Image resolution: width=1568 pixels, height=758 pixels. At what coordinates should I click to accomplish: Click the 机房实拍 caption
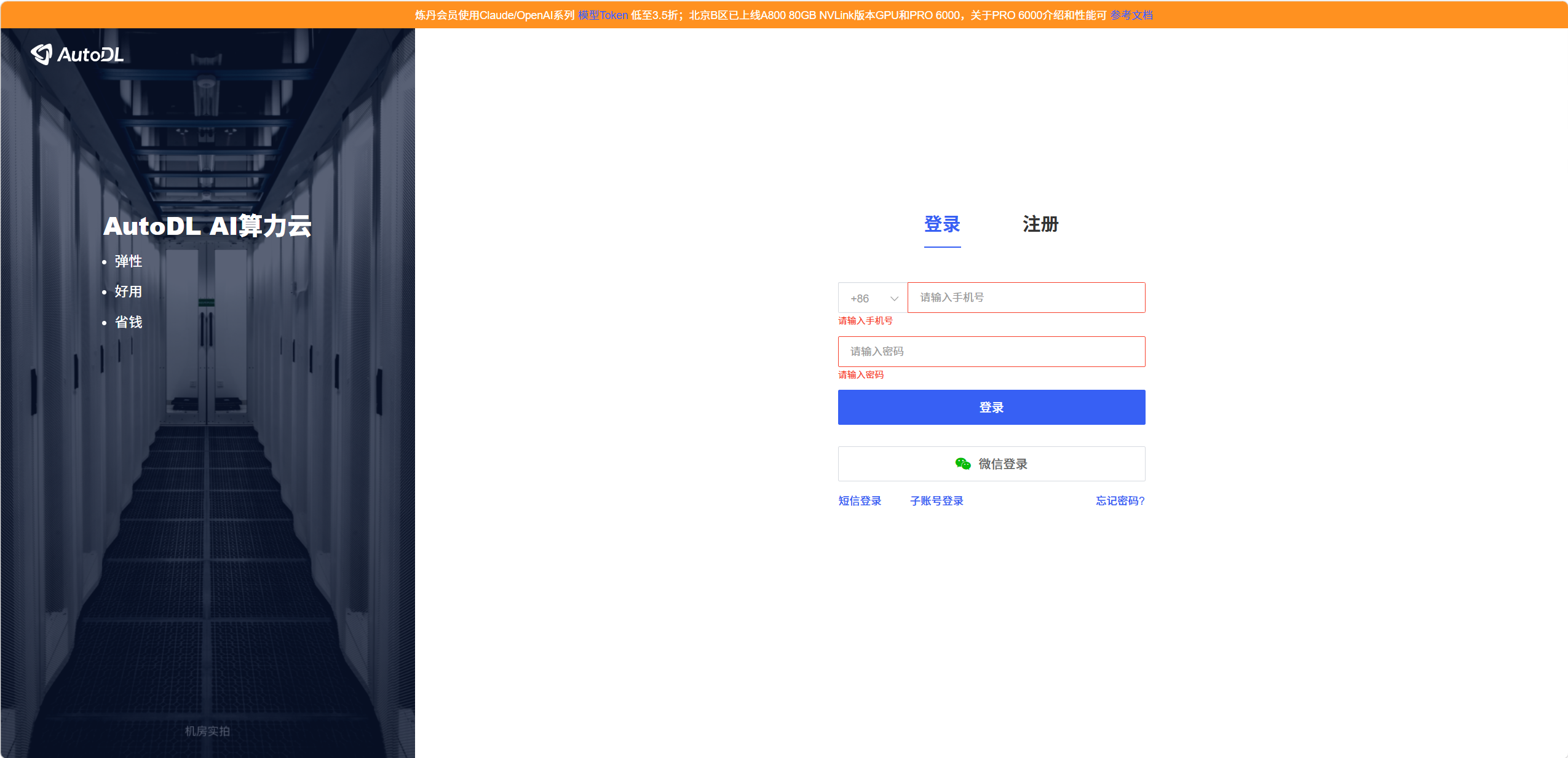click(207, 731)
